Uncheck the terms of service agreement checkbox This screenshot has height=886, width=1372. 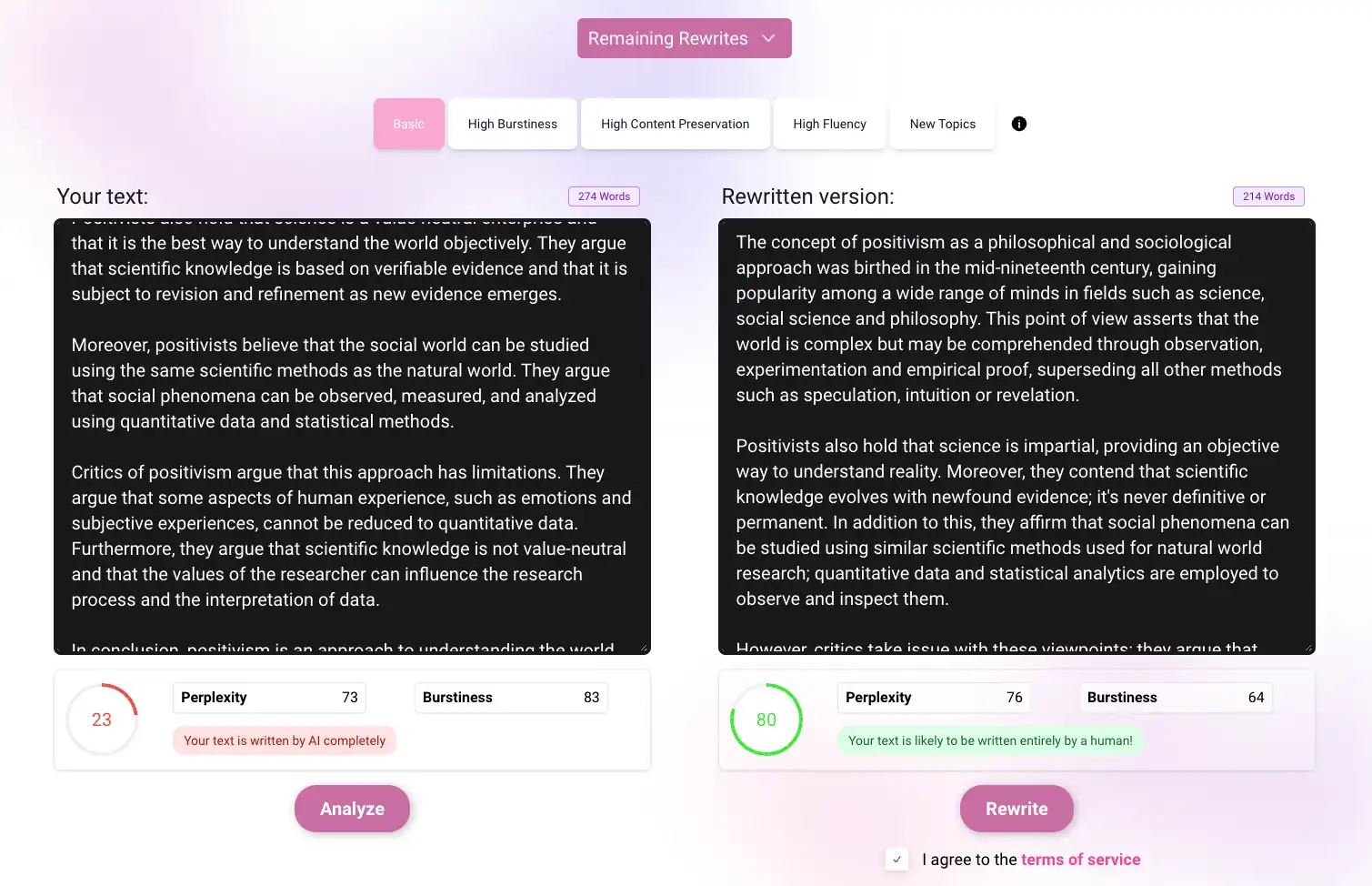(x=896, y=859)
